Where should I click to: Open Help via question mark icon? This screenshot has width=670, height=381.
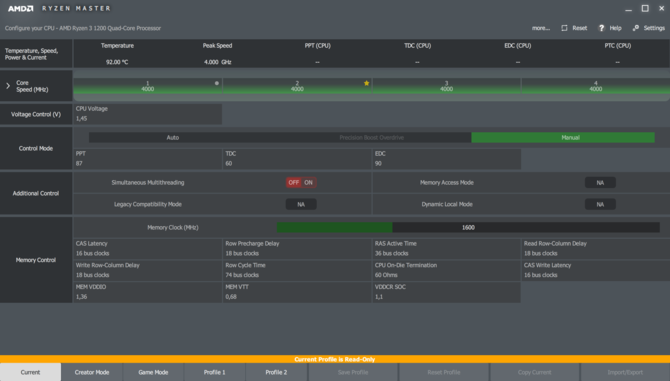(601, 28)
